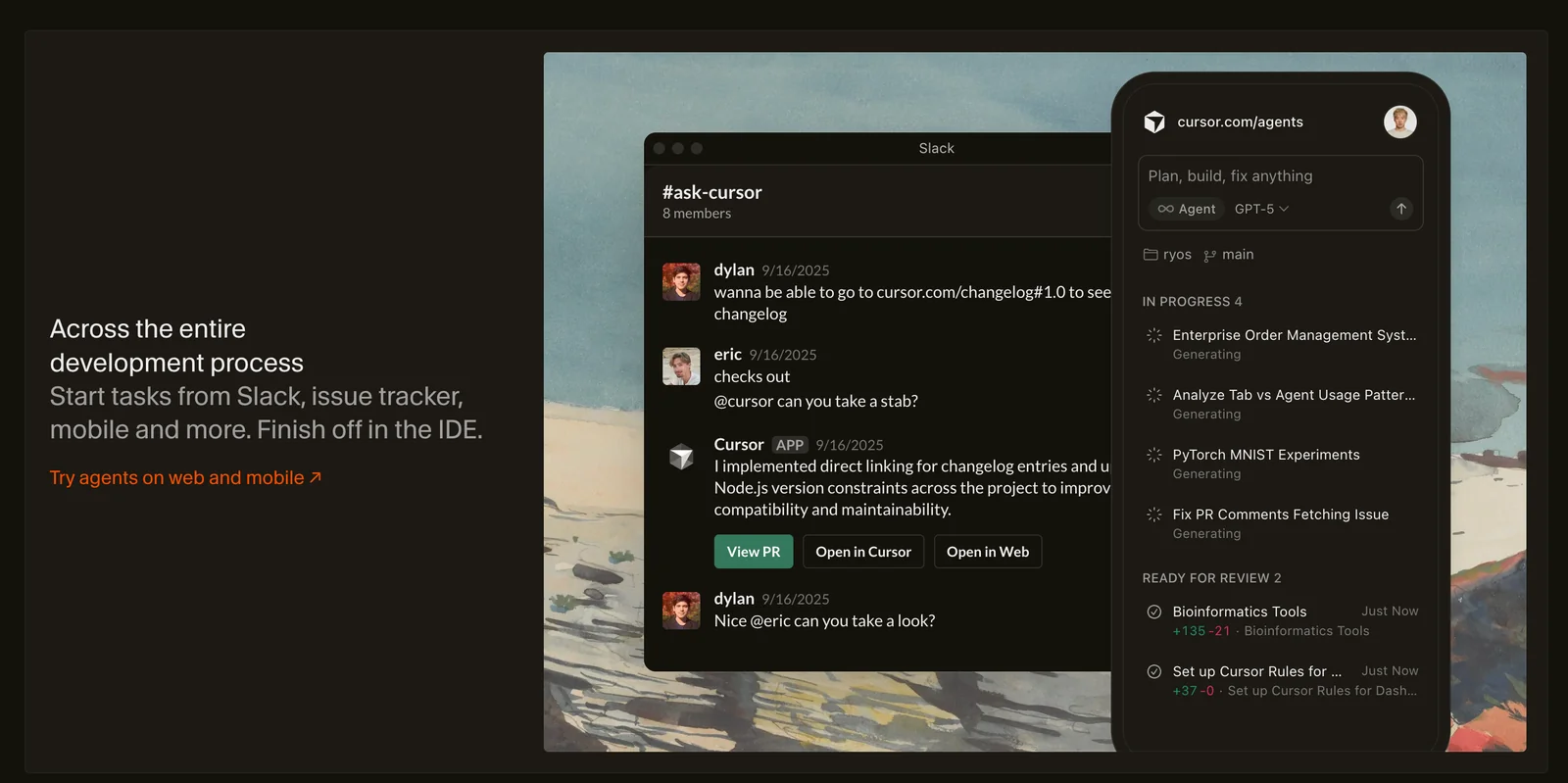Expand the GPT-5 model dropdown
Screen dimensions: 1568x783
(x=1261, y=209)
